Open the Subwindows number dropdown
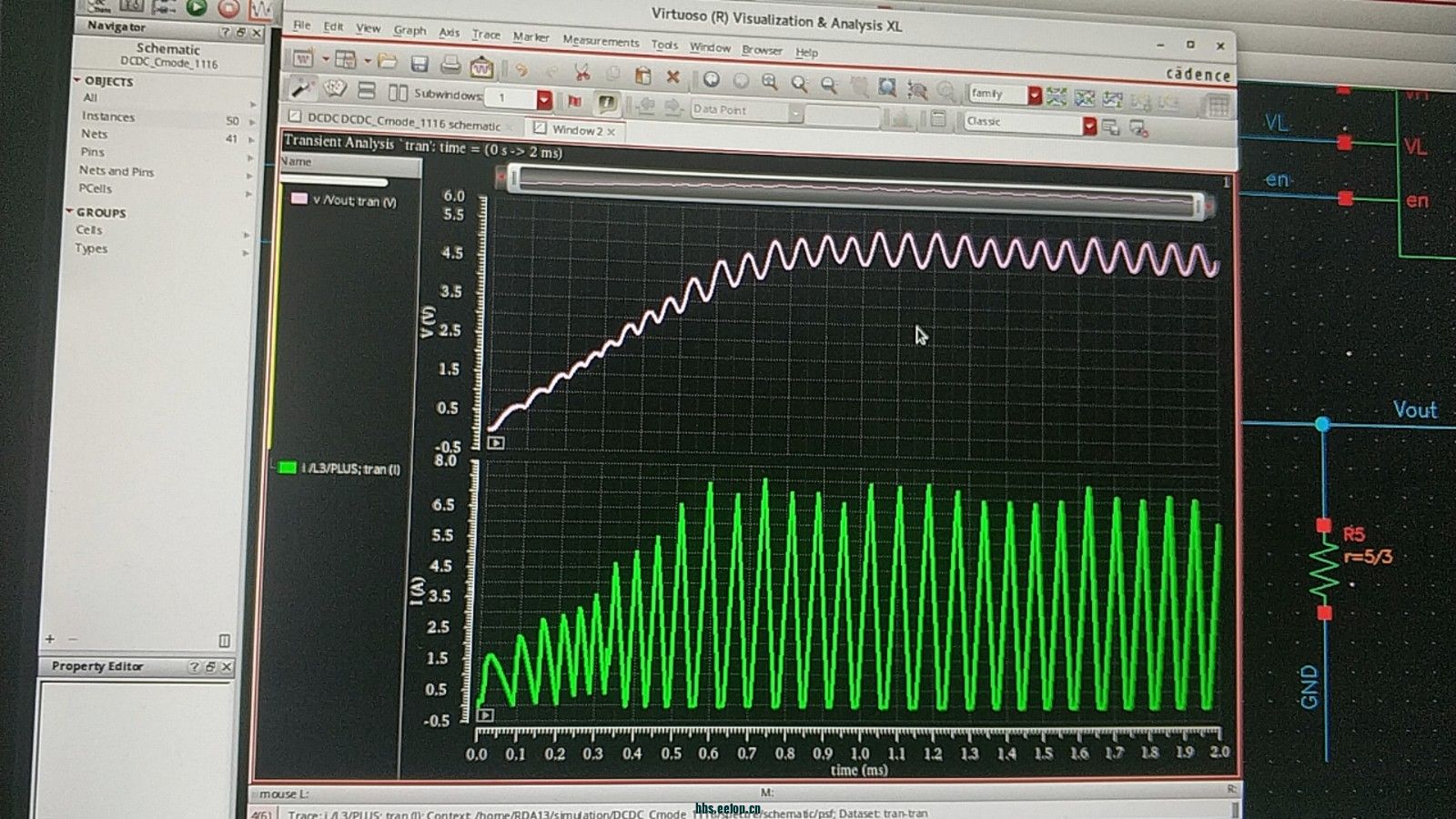 click(x=544, y=98)
